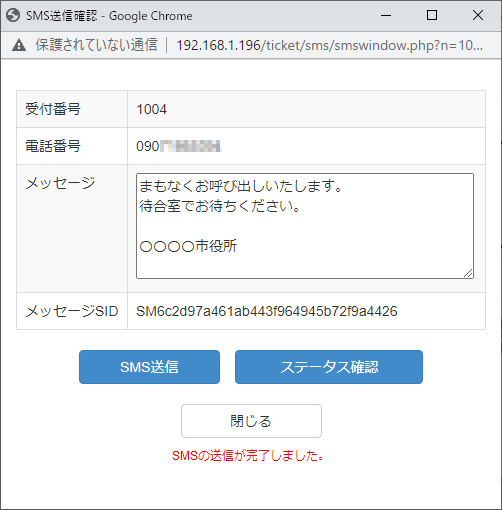Click the red SMS送信完了 status message
Screen dimensions: 502x510
point(248,456)
